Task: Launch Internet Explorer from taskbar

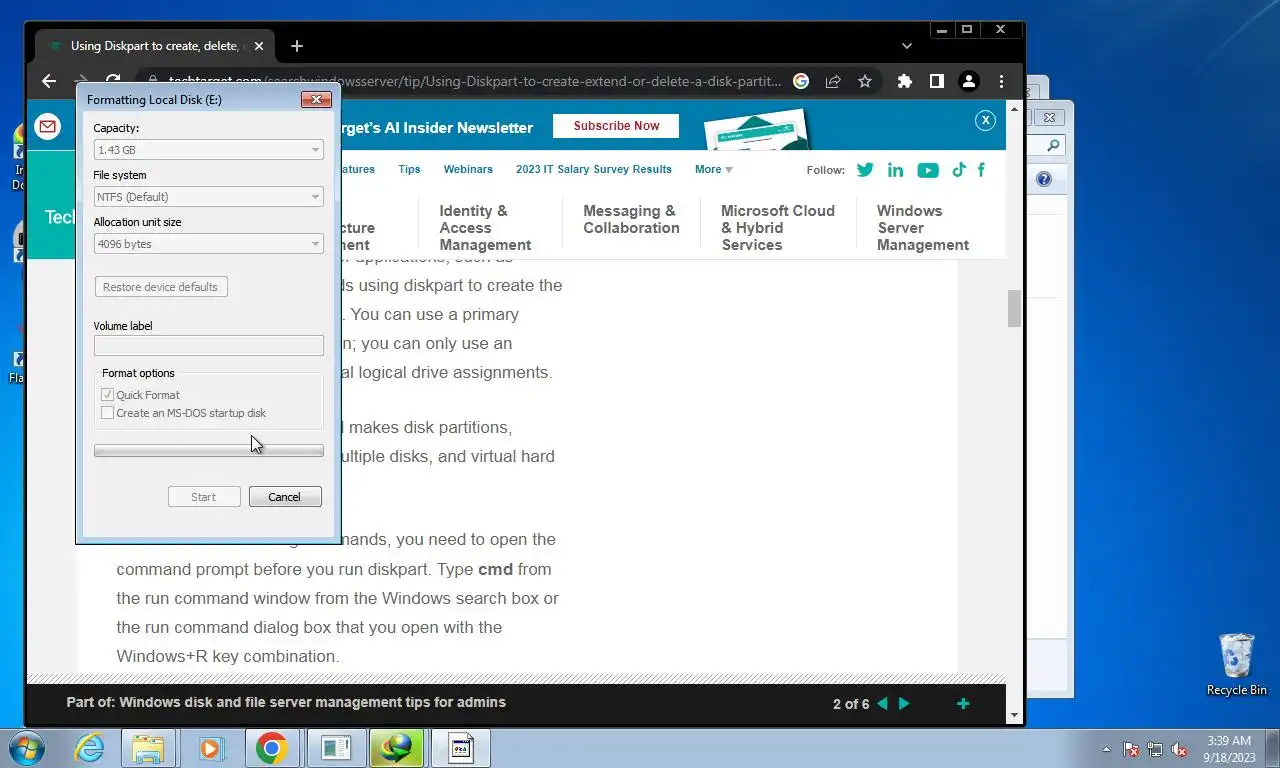Action: point(90,748)
